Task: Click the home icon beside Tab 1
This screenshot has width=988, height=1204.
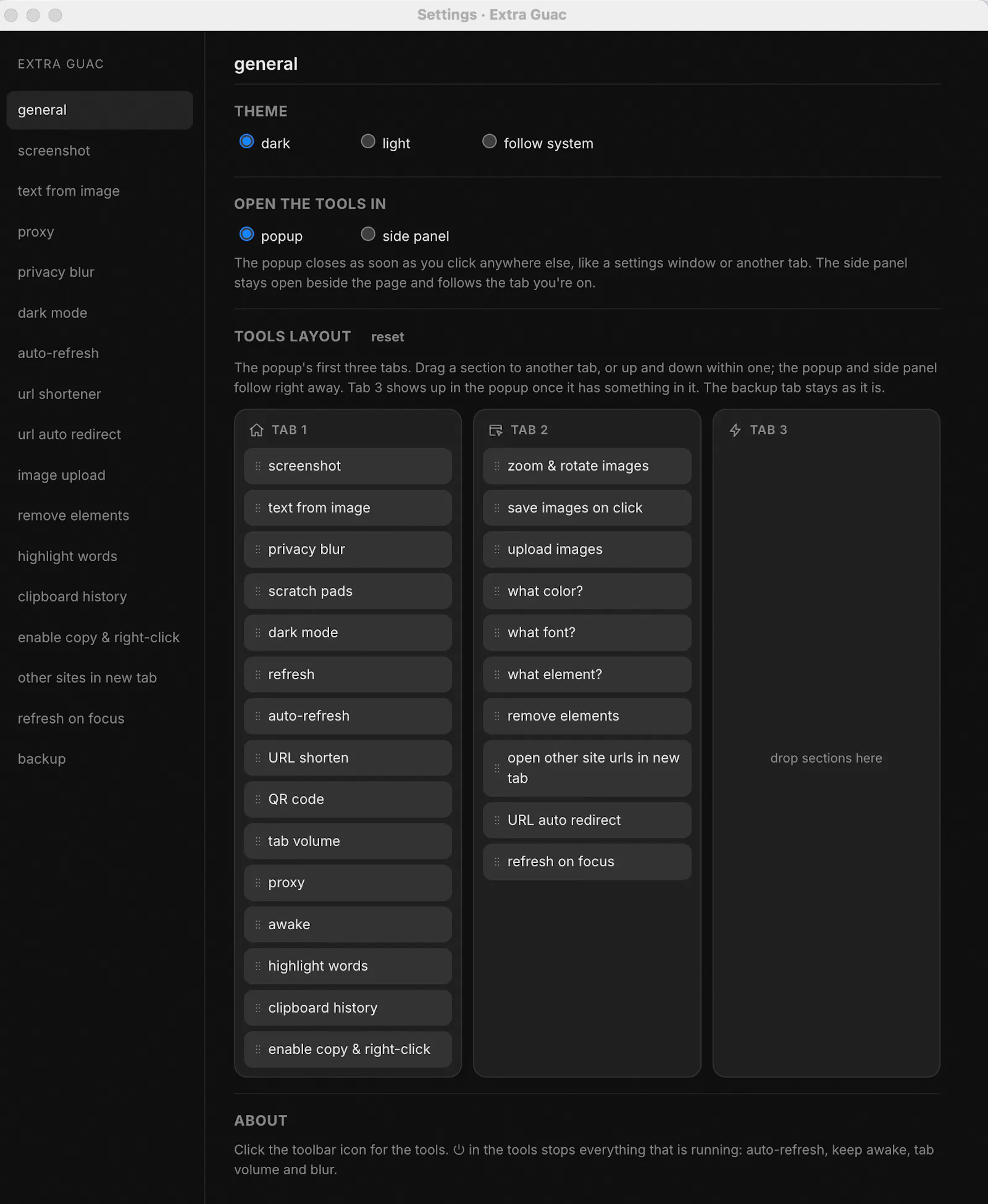Action: 256,430
